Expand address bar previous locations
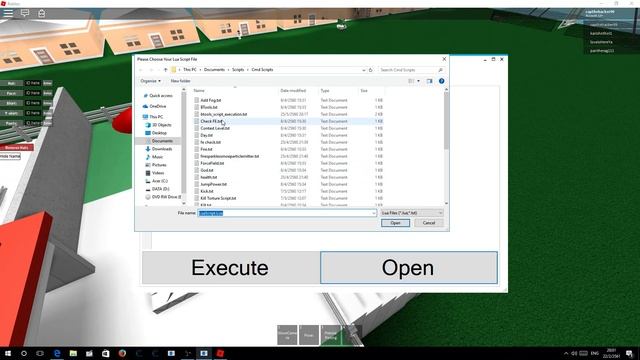This screenshot has height=360, width=640. (364, 70)
